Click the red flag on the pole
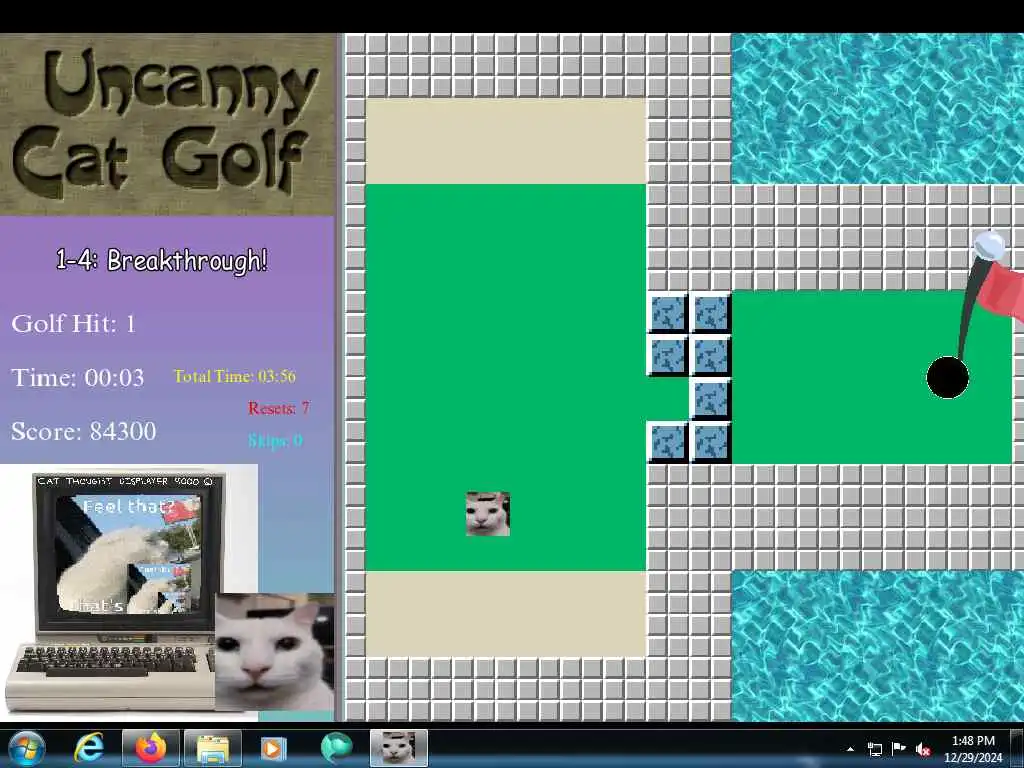The height and width of the screenshot is (768, 1024). coord(1000,291)
